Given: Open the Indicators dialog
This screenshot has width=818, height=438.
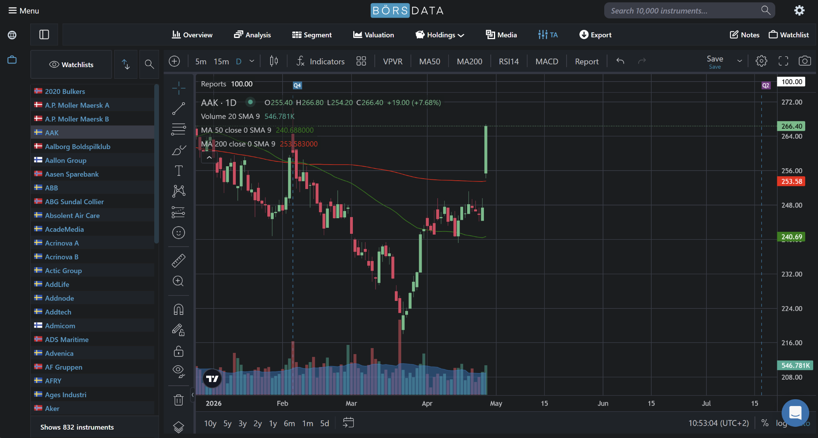Looking at the screenshot, I should [x=320, y=62].
